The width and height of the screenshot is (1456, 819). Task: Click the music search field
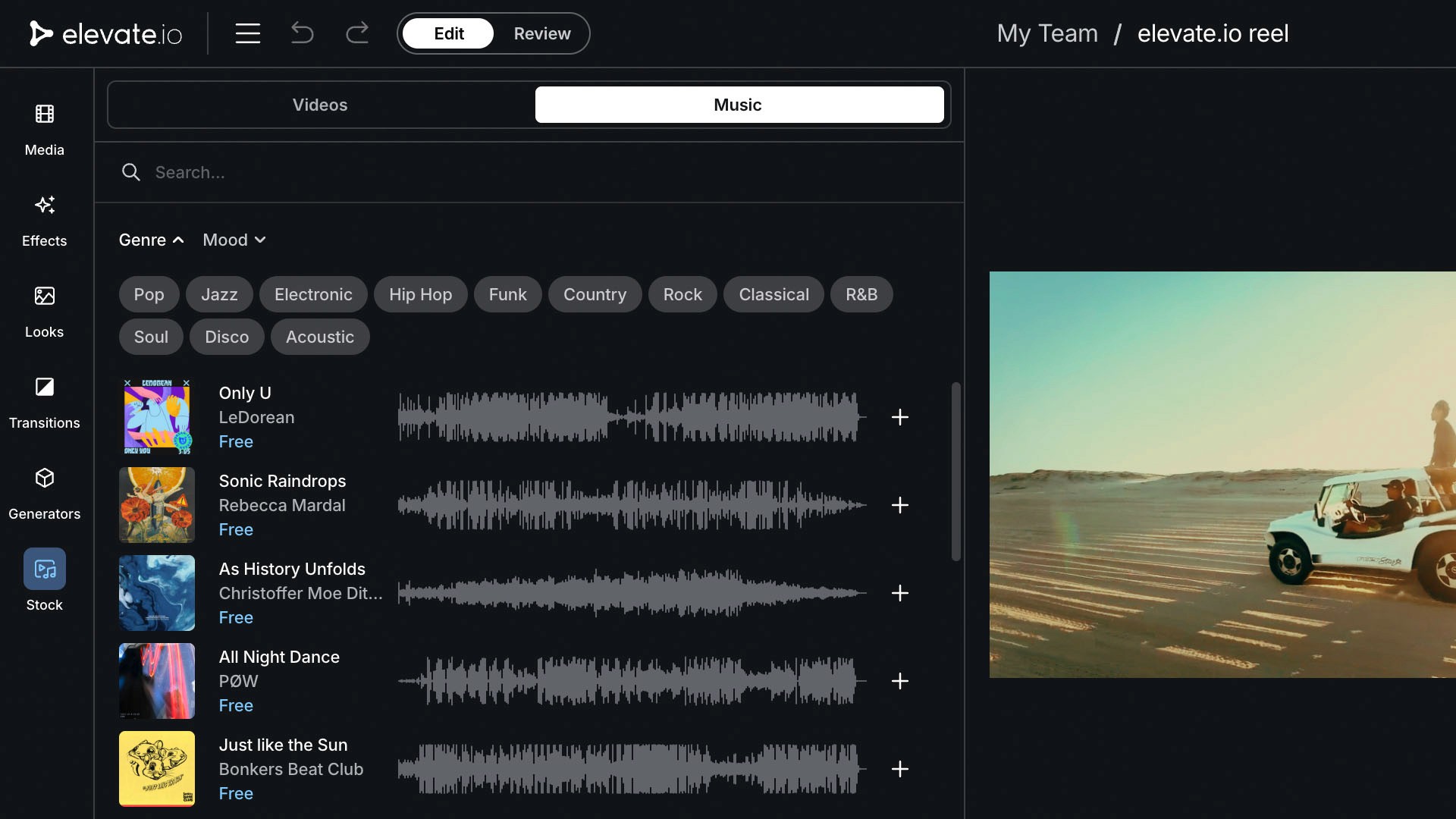(531, 172)
